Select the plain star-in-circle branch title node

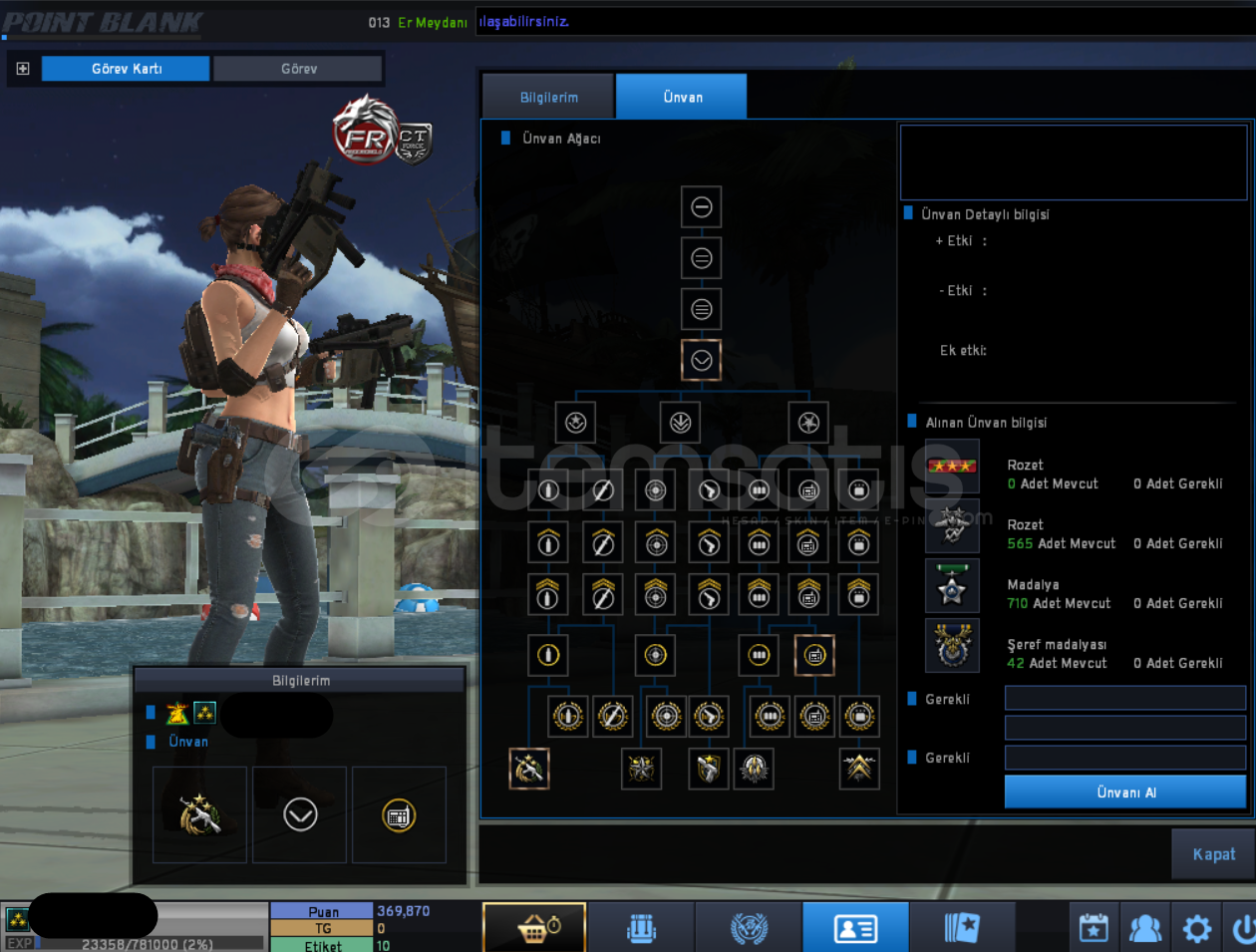click(x=808, y=423)
